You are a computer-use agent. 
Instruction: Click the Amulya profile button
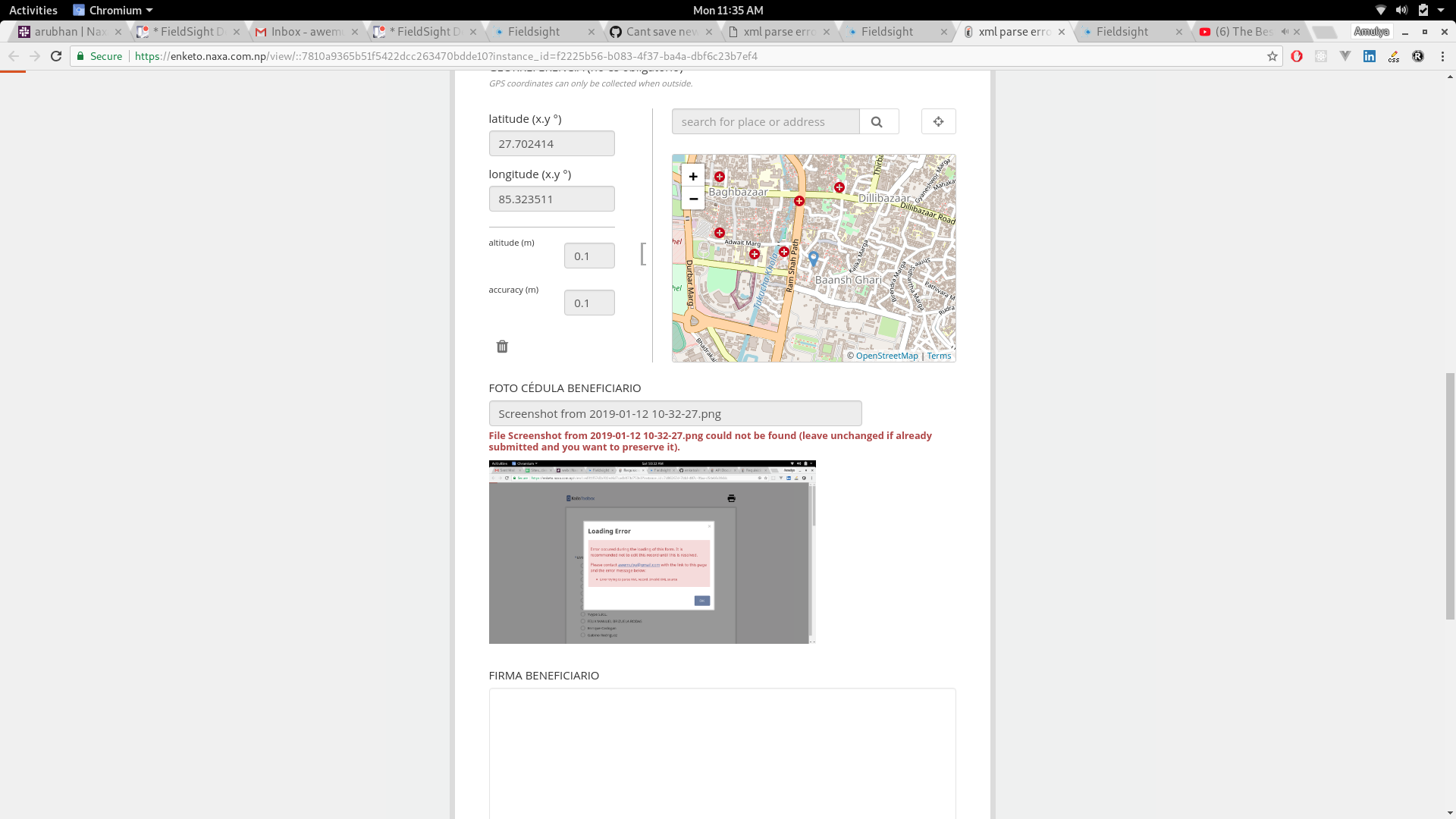1371,32
